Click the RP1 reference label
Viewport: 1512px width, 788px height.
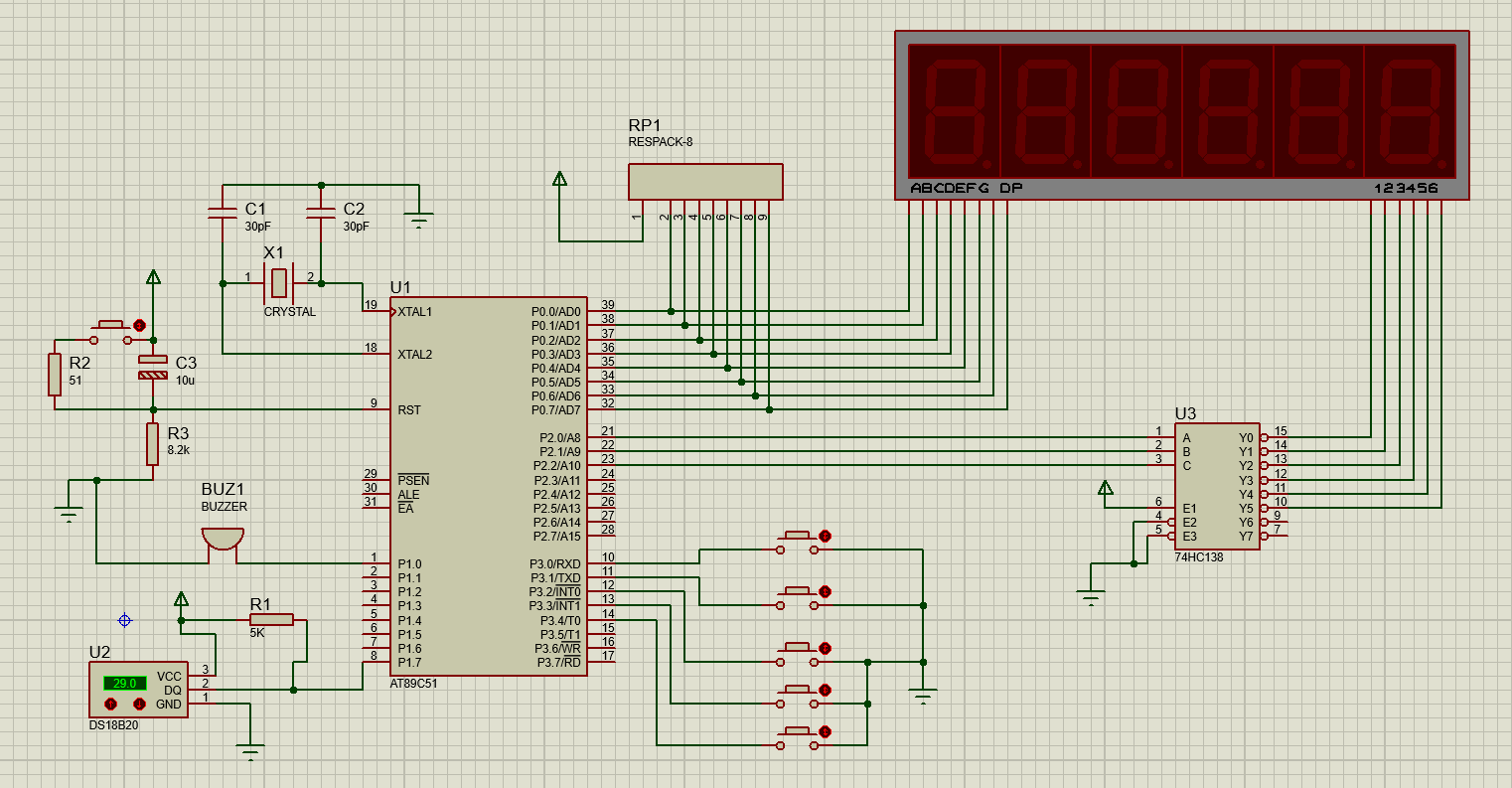pos(645,125)
